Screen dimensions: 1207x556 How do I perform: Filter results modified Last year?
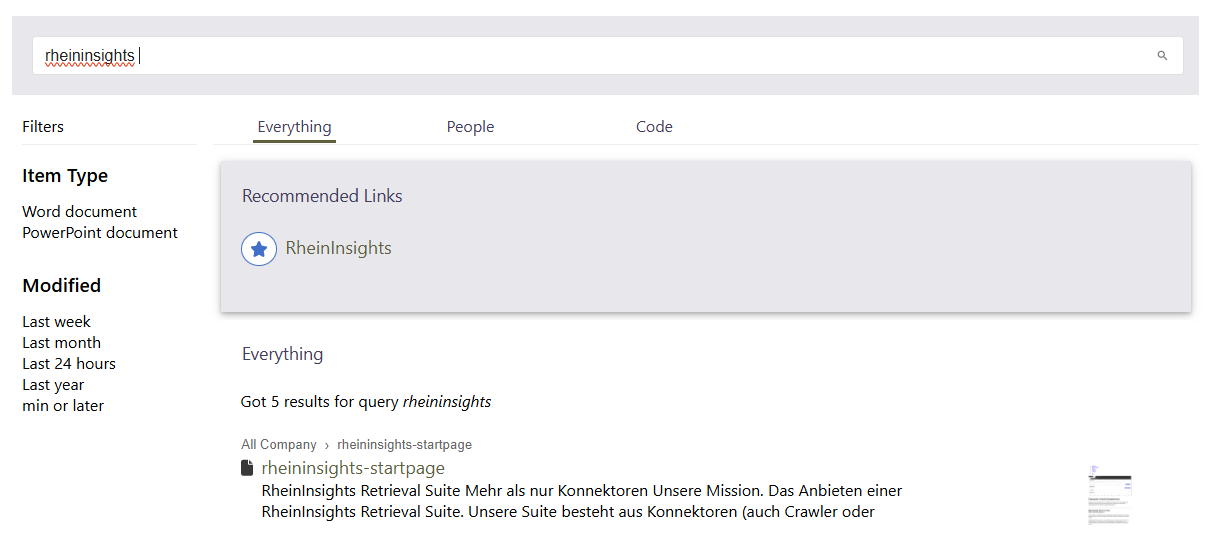(x=53, y=385)
